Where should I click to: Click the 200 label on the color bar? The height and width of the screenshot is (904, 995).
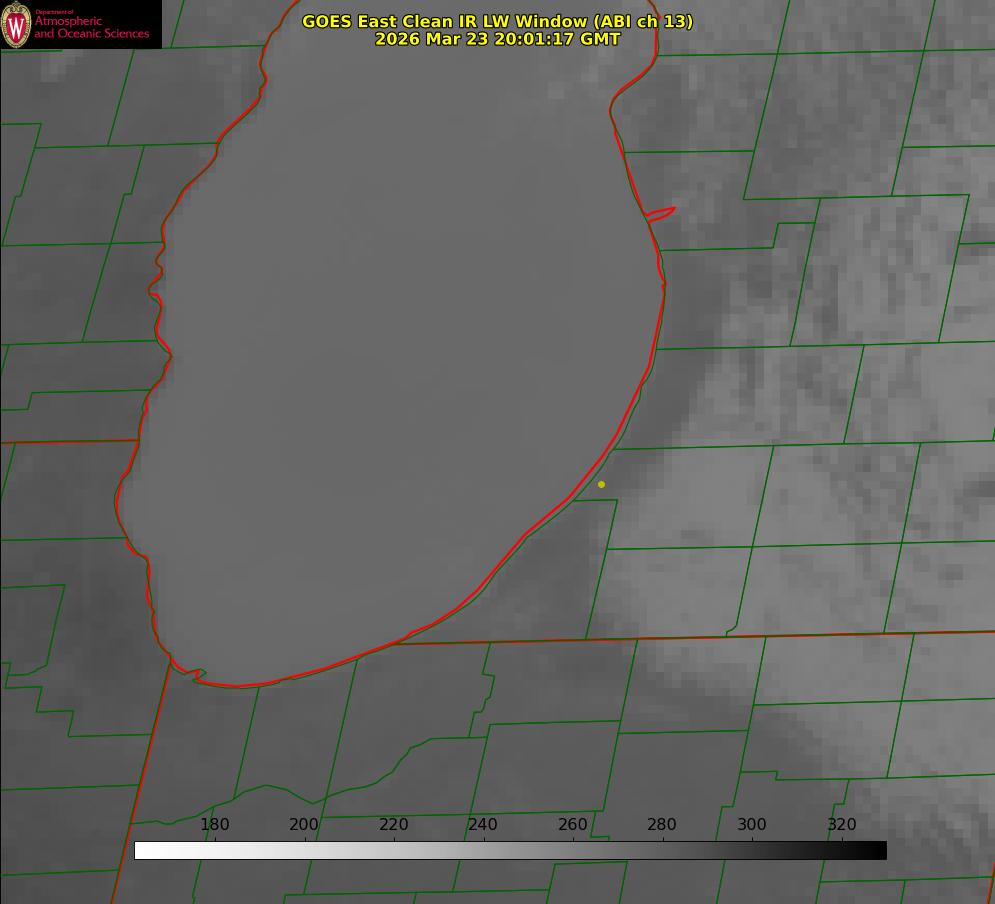(x=304, y=825)
